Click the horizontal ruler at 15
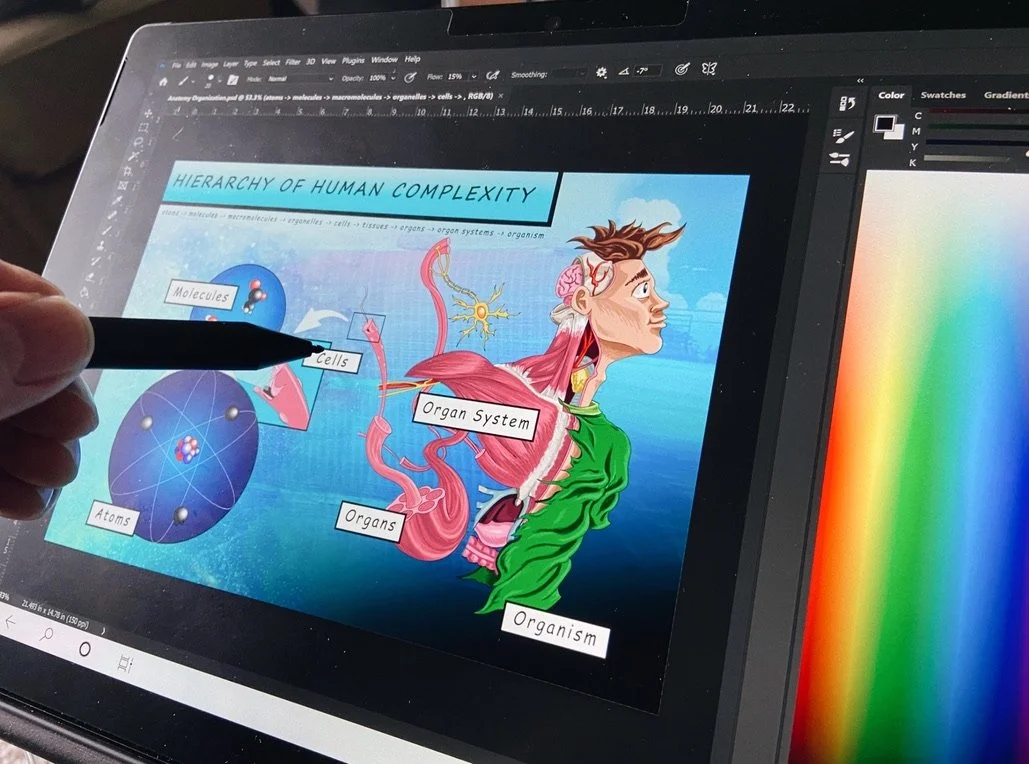 (557, 112)
